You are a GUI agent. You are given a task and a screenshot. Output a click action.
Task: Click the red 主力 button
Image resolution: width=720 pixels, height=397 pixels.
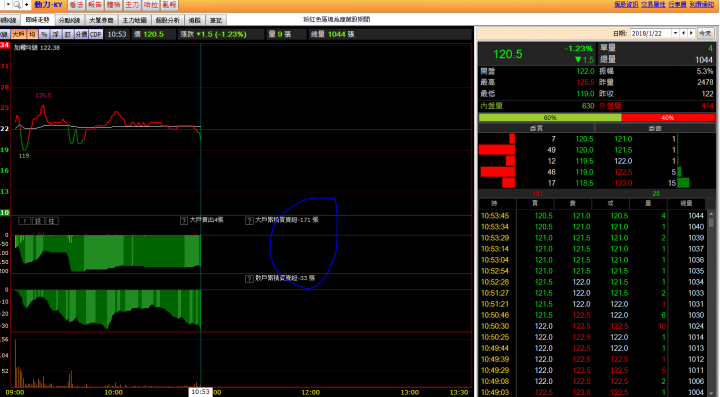pyautogui.click(x=132, y=5)
